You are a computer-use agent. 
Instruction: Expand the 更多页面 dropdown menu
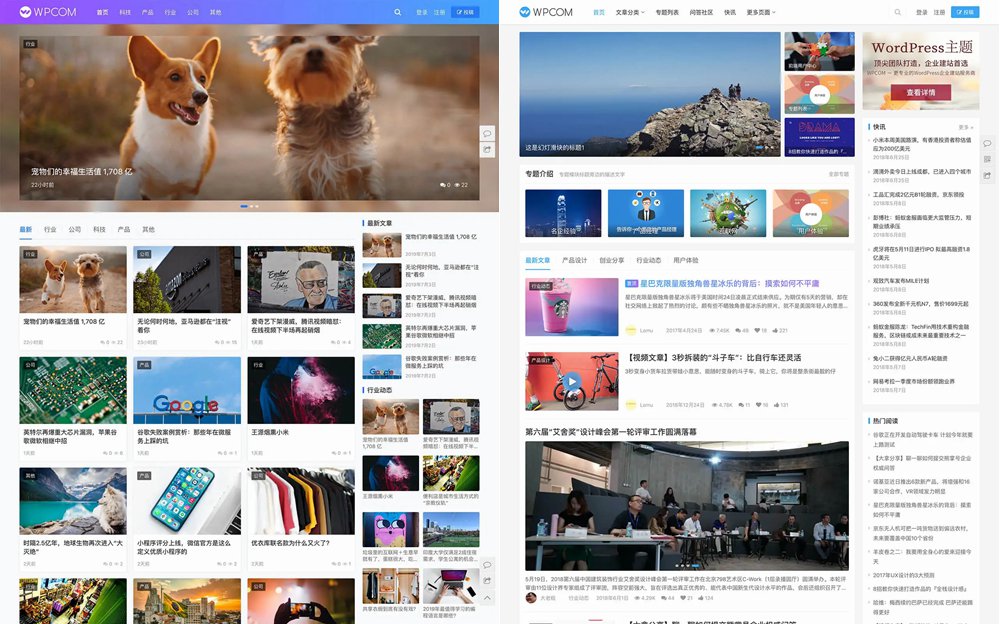(x=762, y=12)
